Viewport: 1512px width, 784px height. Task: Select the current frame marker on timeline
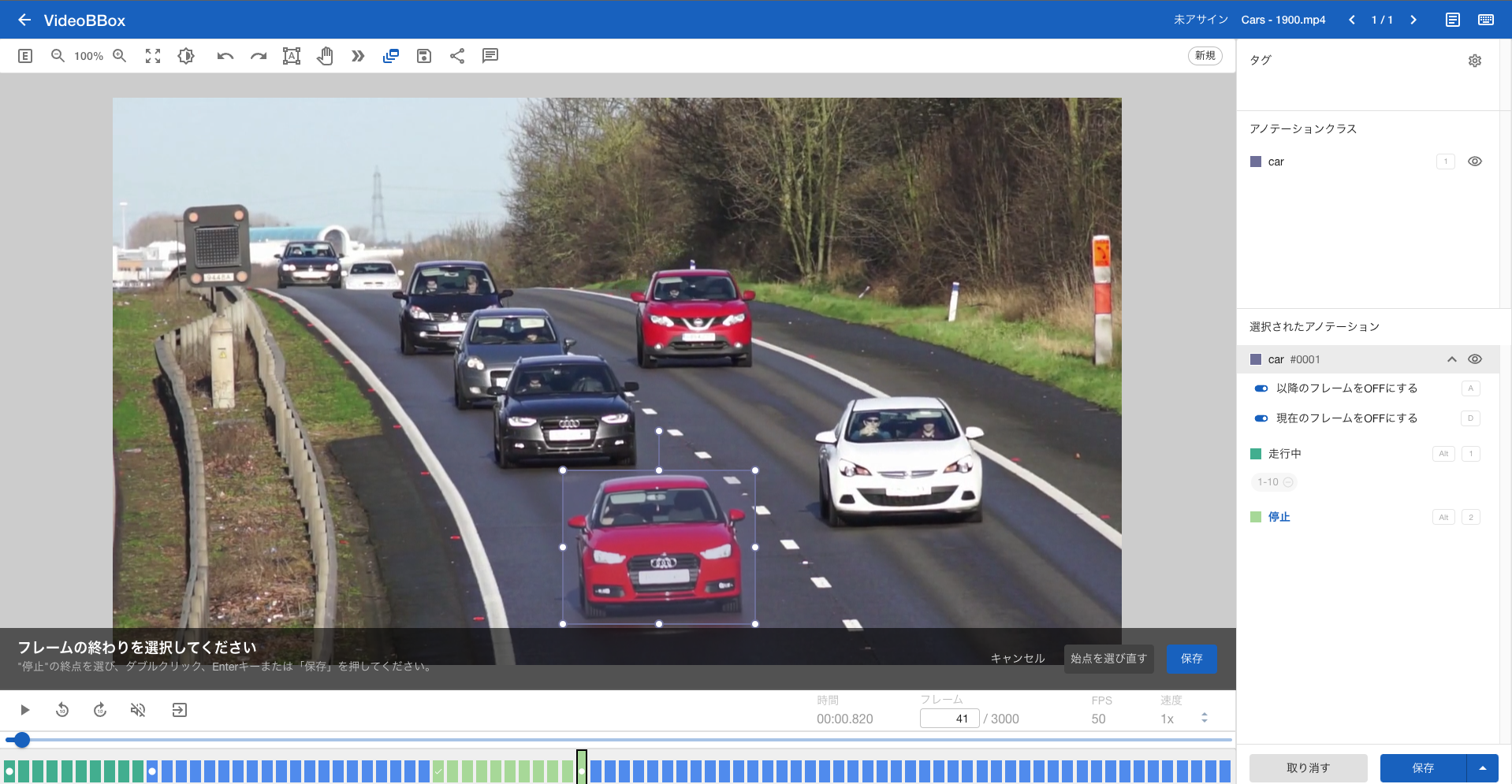point(582,767)
